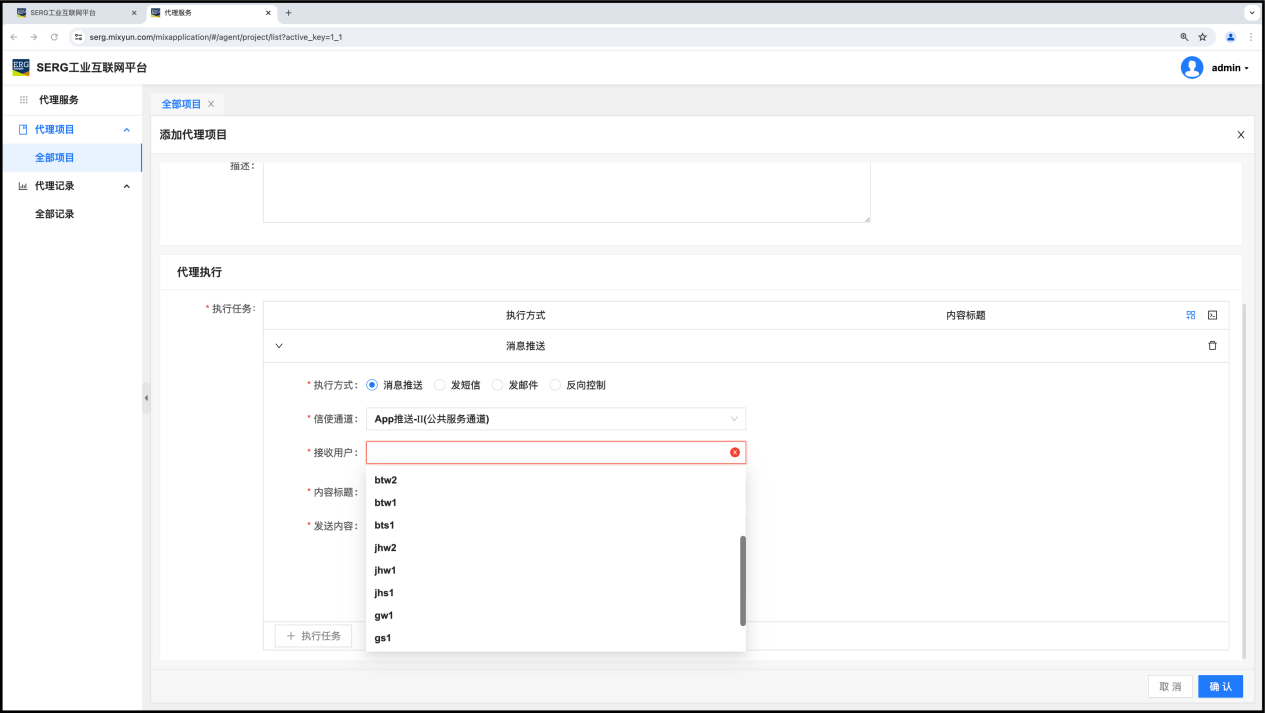Collapse the sidebar using the handle arrow

coord(146,398)
